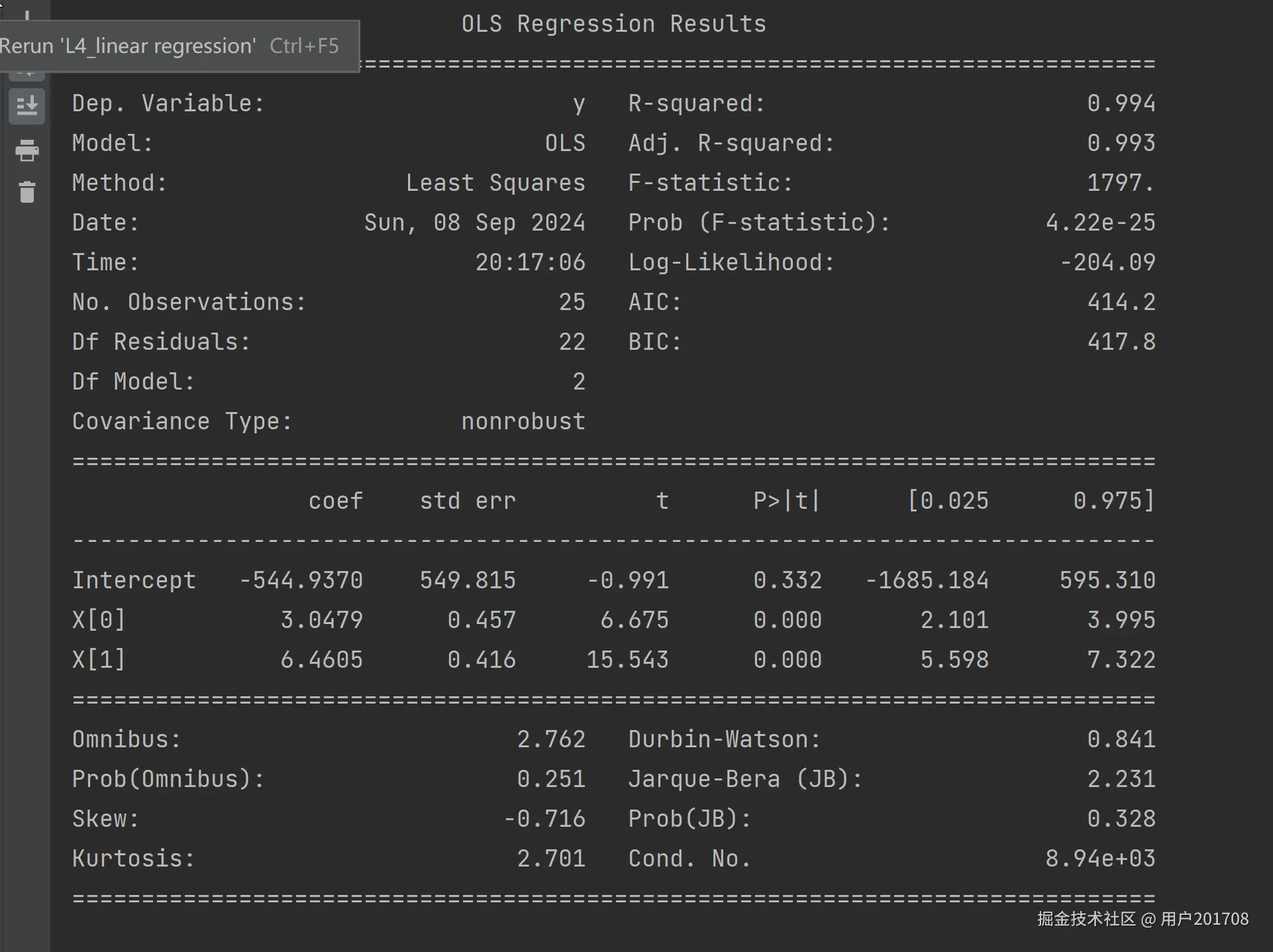Click the 'std err' column header
The height and width of the screenshot is (952, 1273).
[468, 501]
